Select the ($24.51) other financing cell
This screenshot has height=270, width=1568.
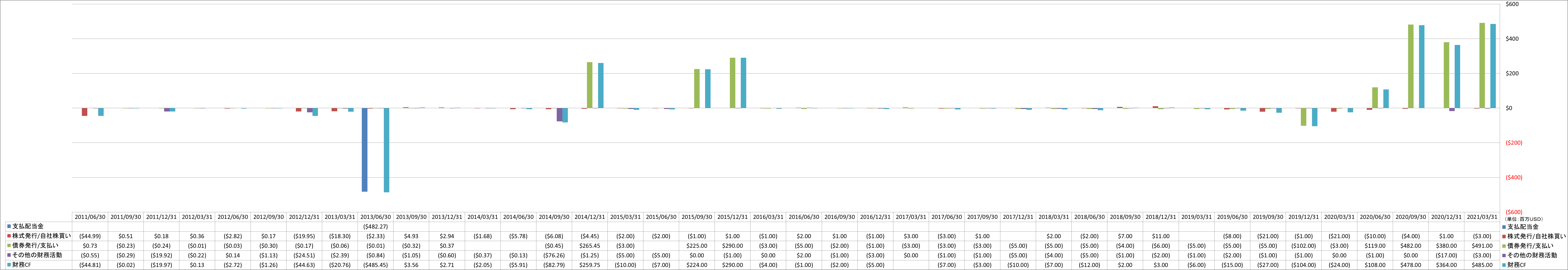tap(304, 255)
